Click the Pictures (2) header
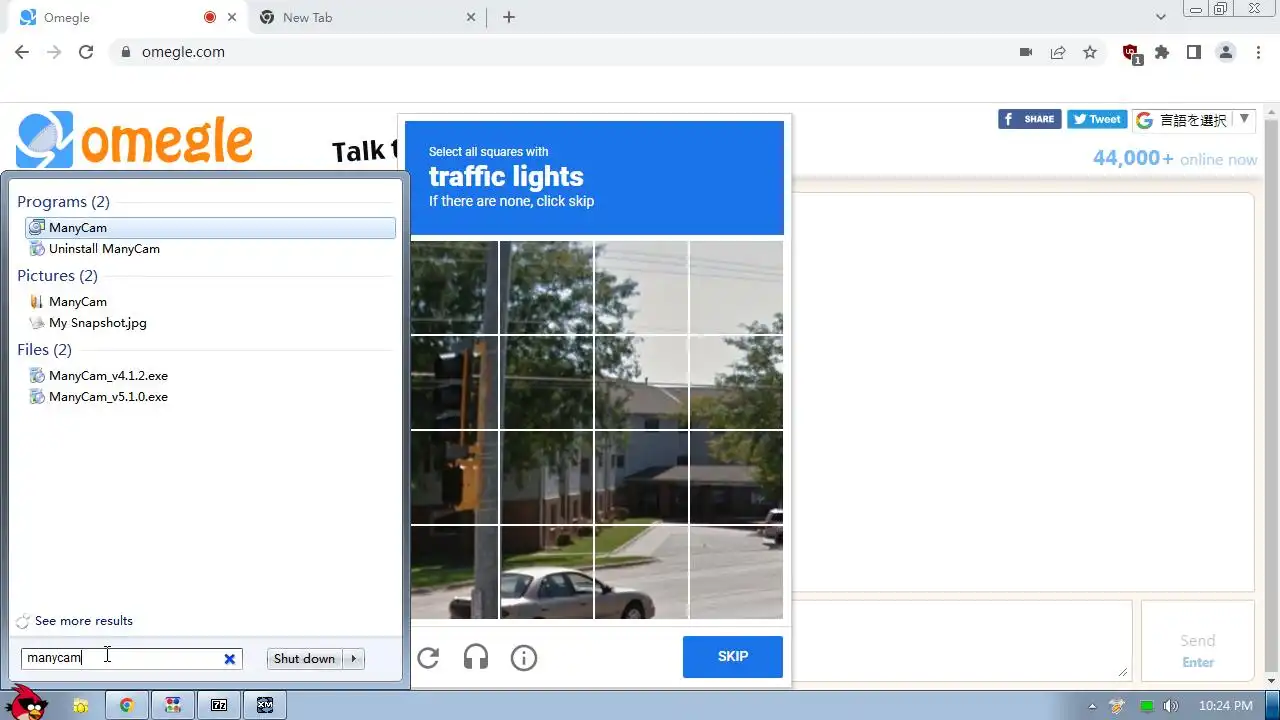The image size is (1280, 720). point(57,276)
